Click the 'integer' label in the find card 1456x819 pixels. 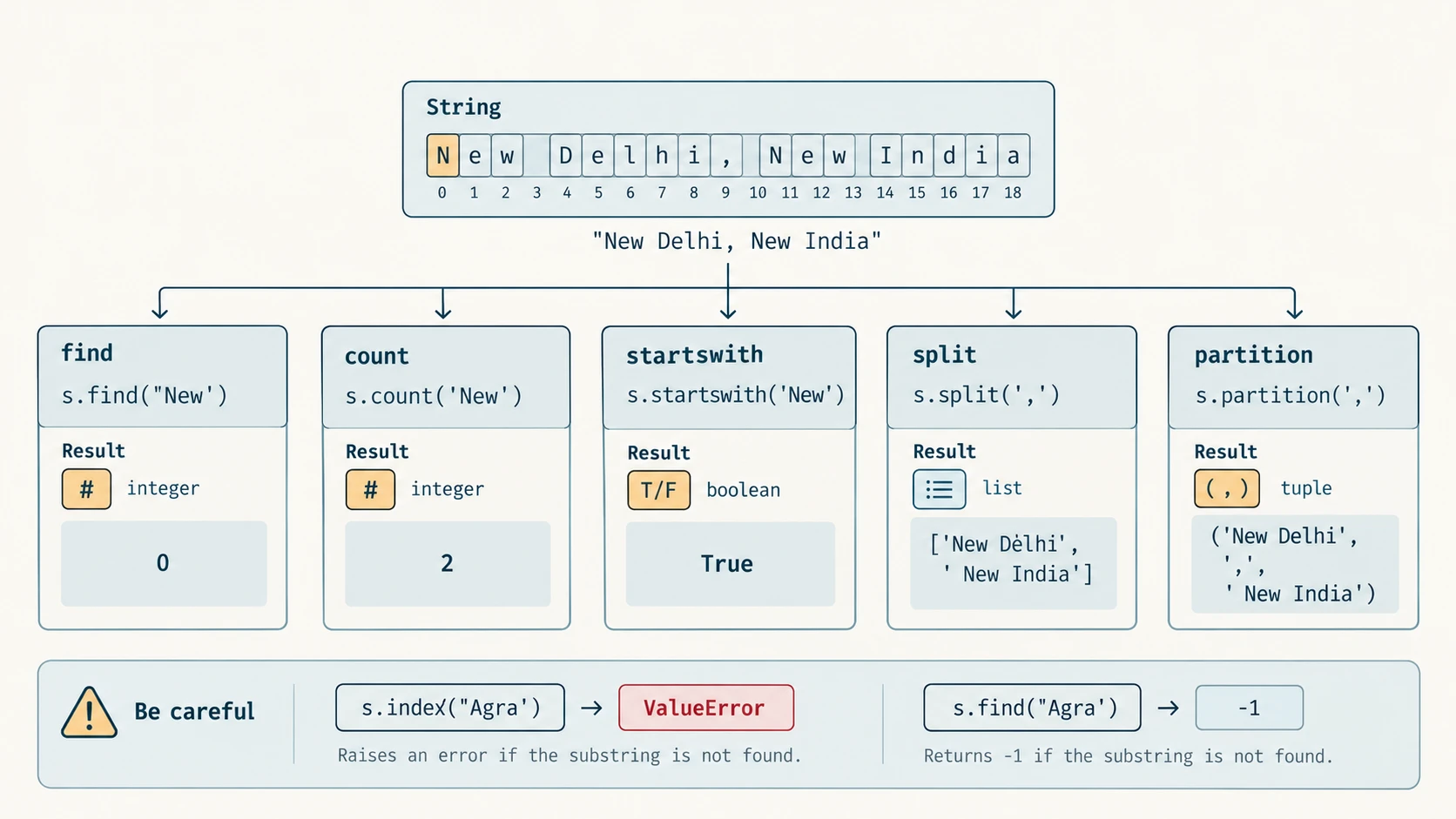point(163,489)
